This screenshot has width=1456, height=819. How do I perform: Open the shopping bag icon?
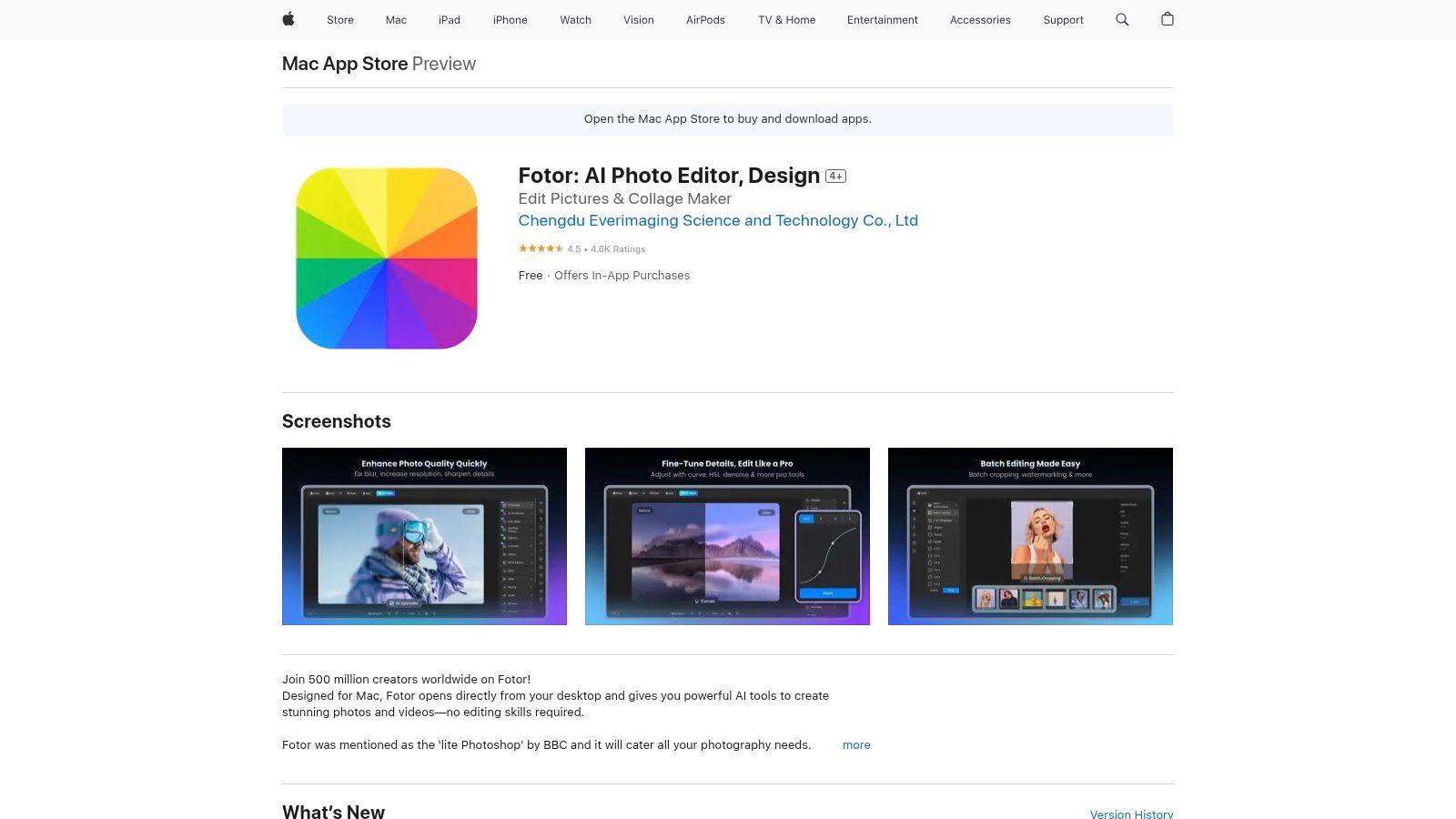click(x=1168, y=19)
